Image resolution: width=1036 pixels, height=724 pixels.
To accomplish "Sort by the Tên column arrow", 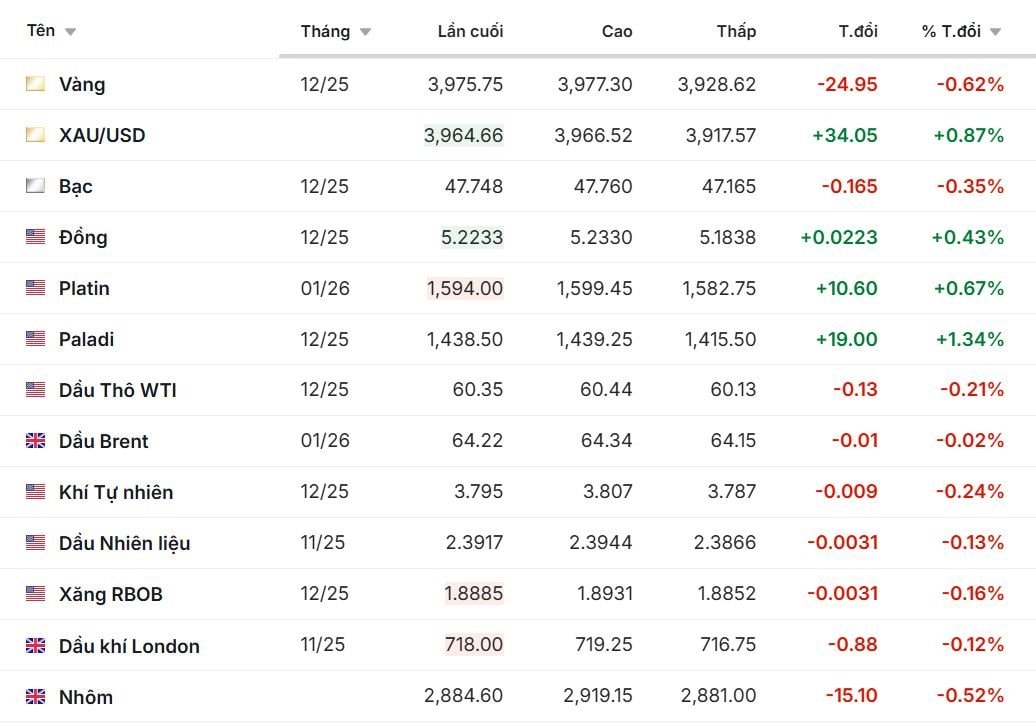I will 70,32.
